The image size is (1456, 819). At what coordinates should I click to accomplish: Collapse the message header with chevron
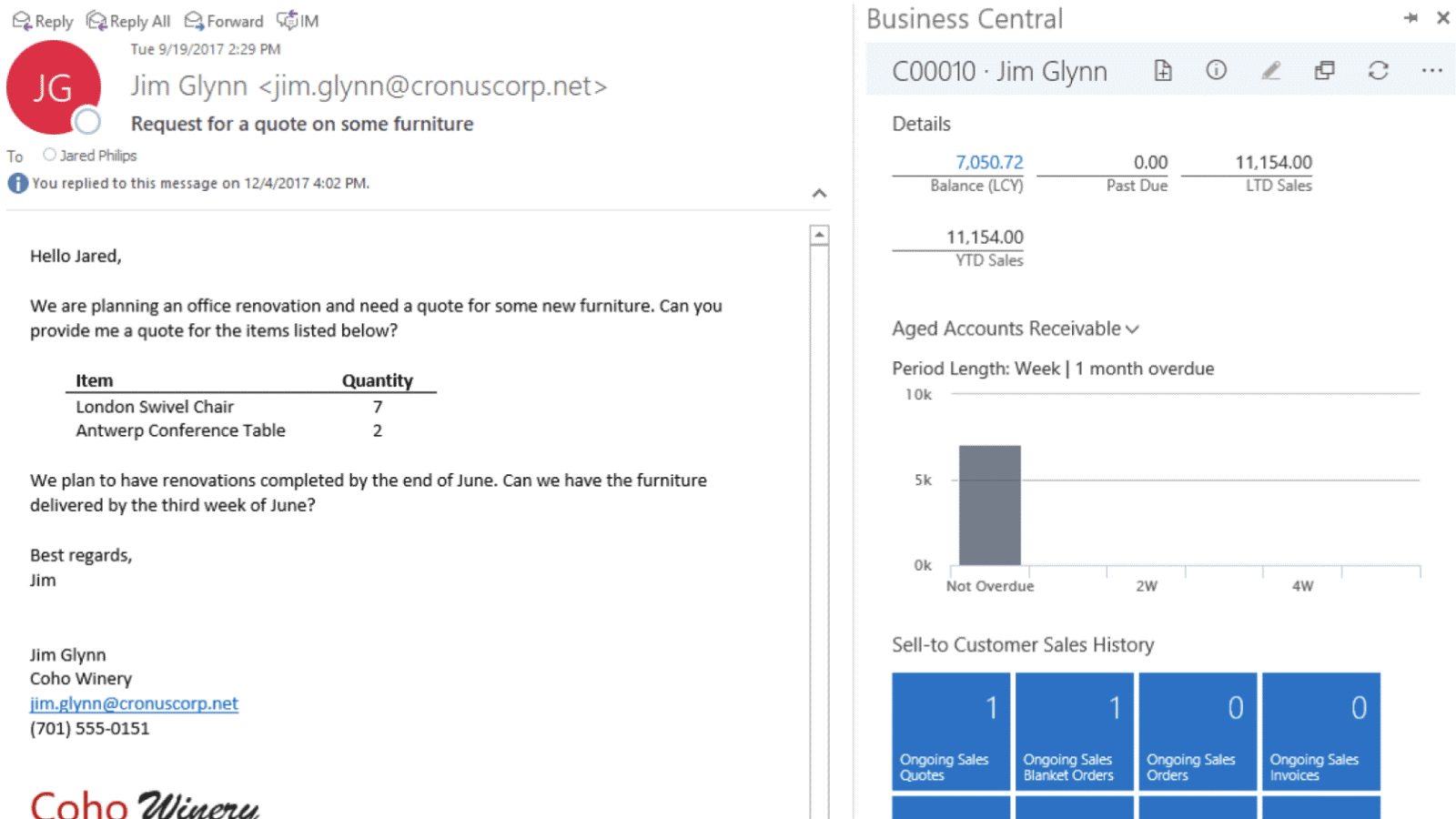tap(819, 193)
